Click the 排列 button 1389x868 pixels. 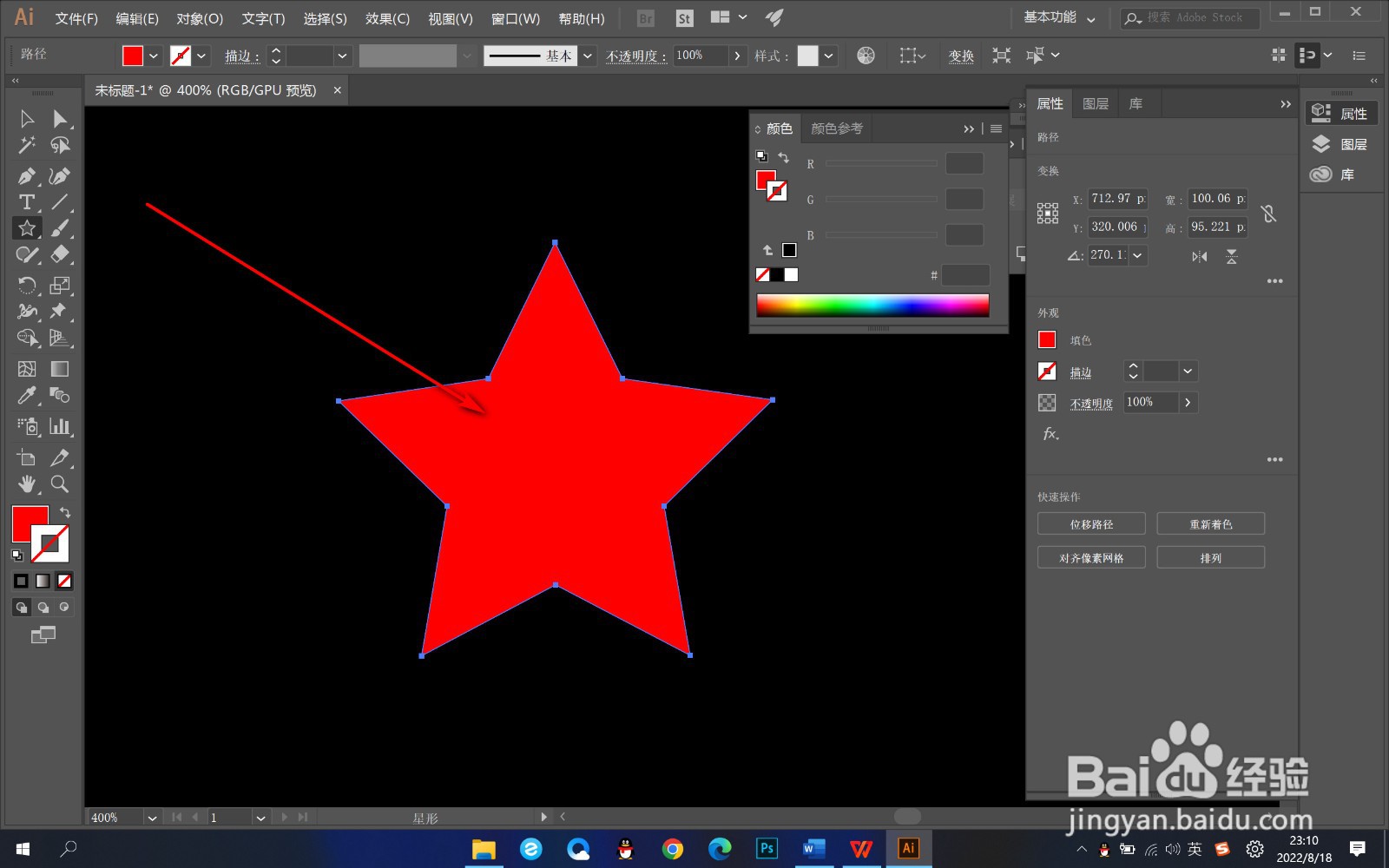pos(1210,558)
